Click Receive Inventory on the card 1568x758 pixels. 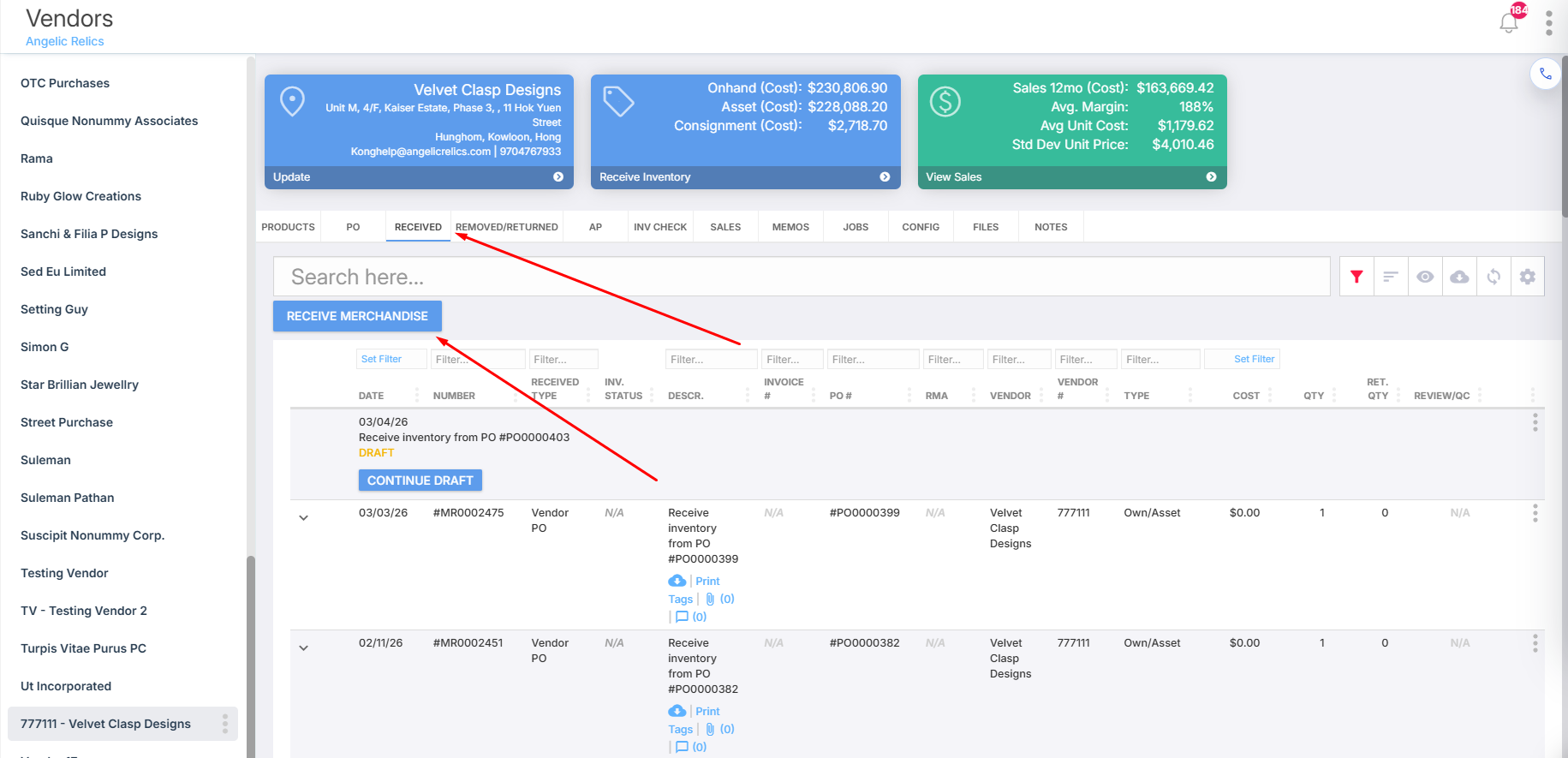[x=645, y=177]
